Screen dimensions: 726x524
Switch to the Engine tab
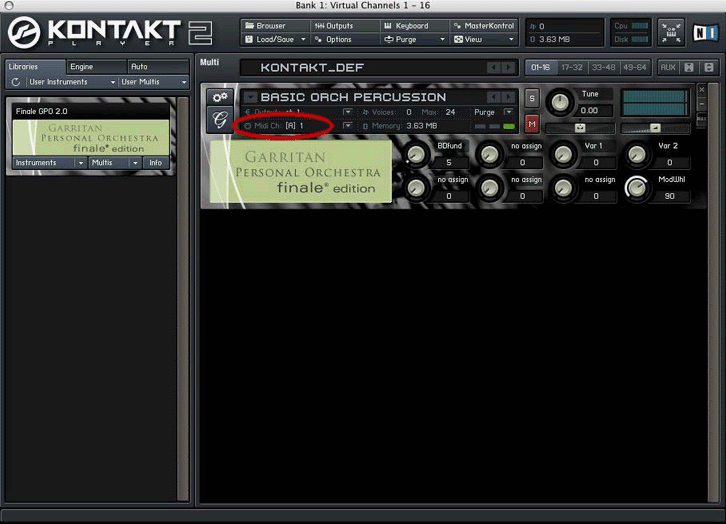click(x=97, y=67)
